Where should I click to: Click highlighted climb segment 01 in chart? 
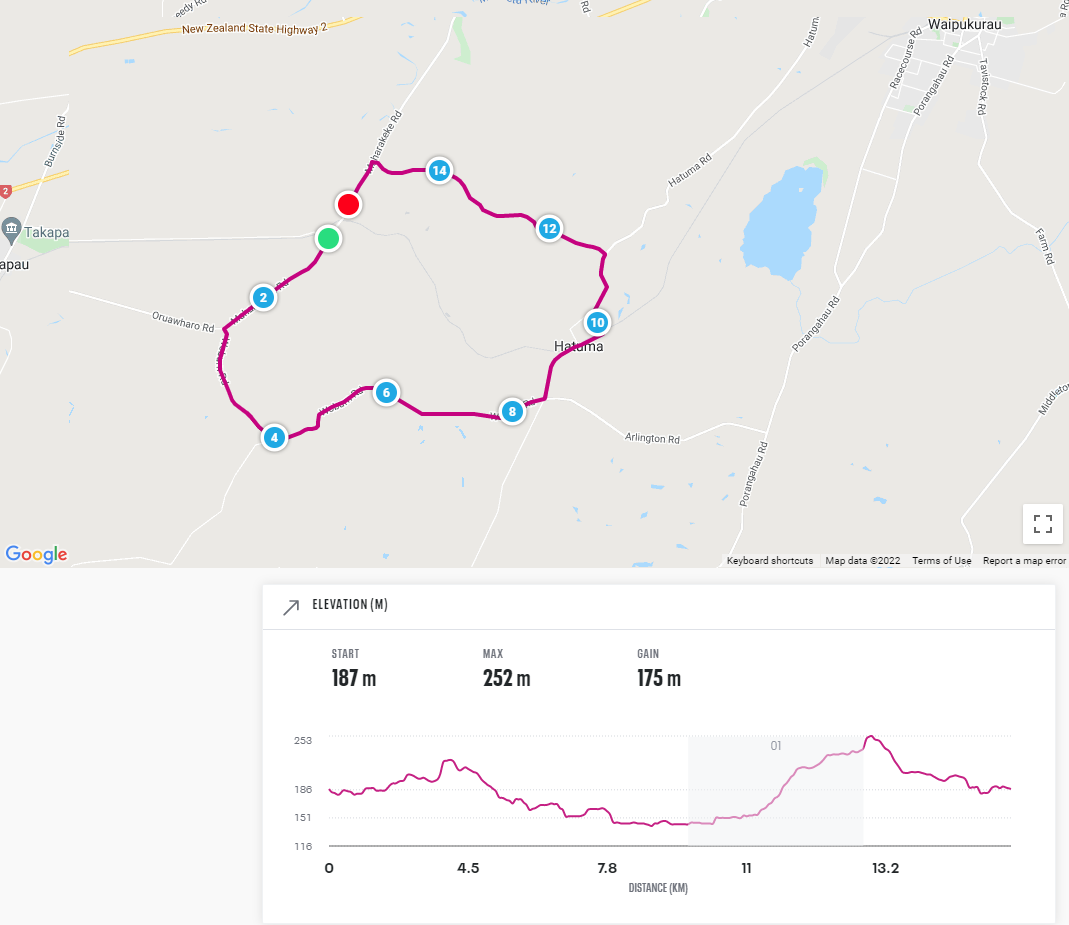click(x=776, y=791)
